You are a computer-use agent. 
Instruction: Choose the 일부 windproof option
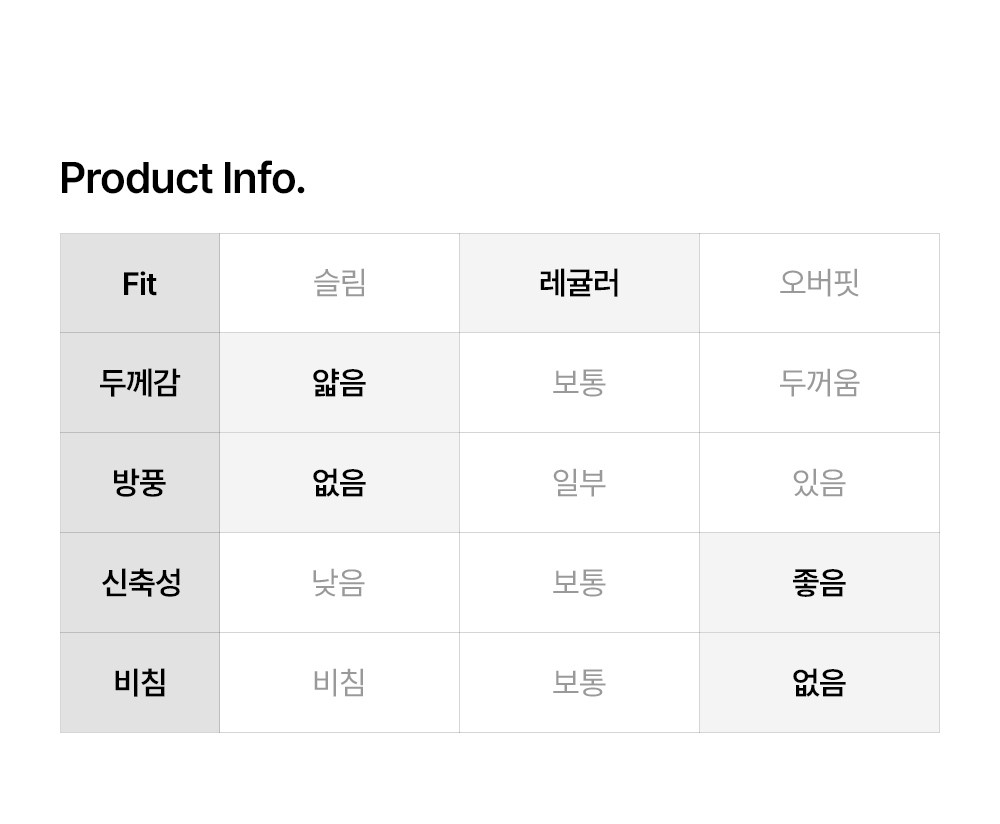point(579,483)
